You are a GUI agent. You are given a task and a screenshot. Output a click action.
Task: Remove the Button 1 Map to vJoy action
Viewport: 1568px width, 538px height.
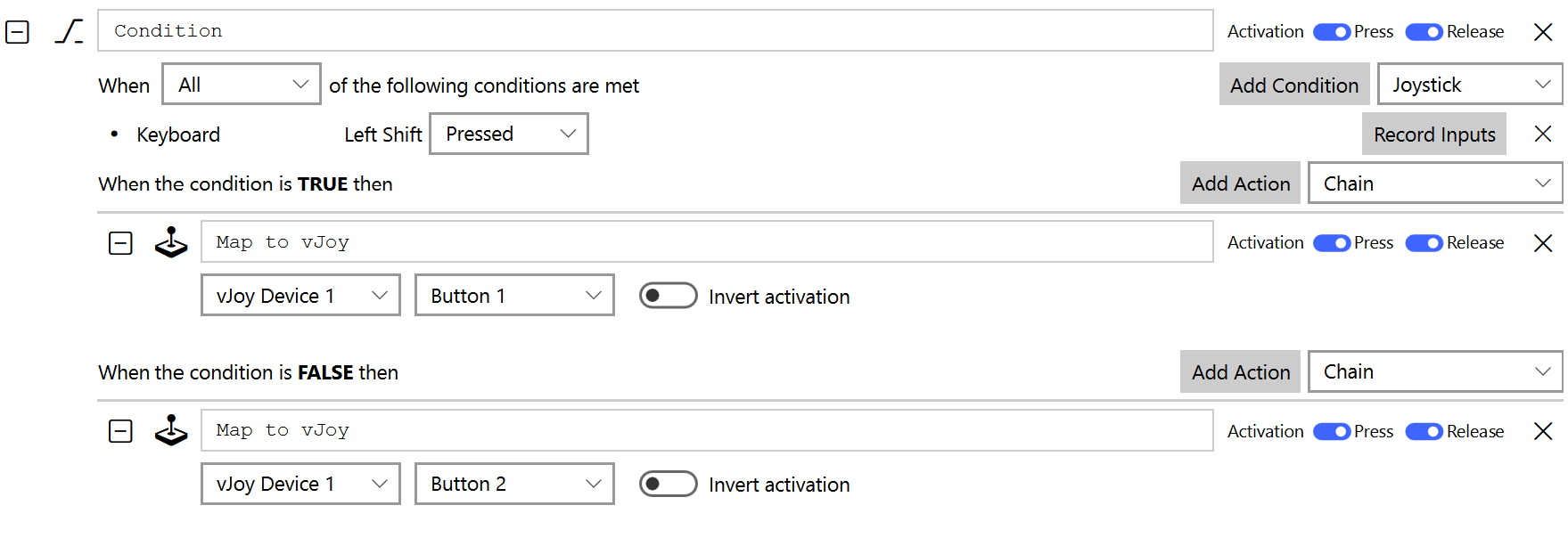(1542, 243)
